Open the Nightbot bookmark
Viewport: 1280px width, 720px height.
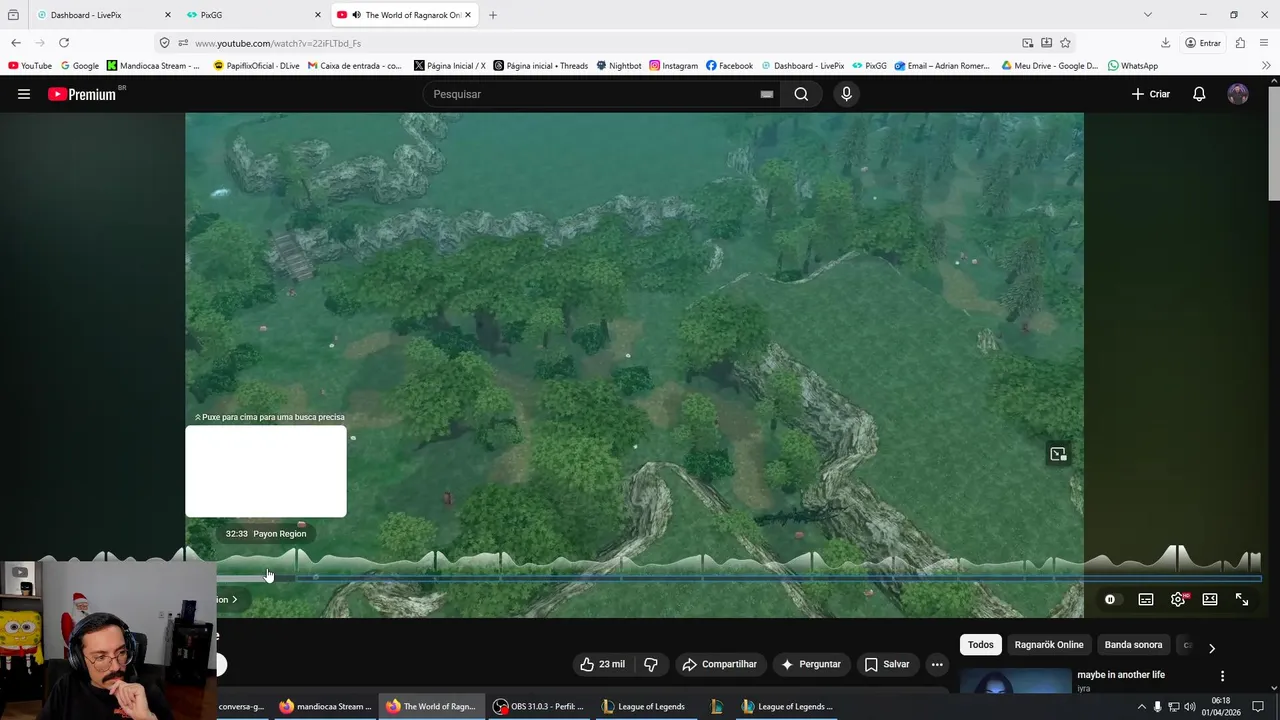(619, 66)
